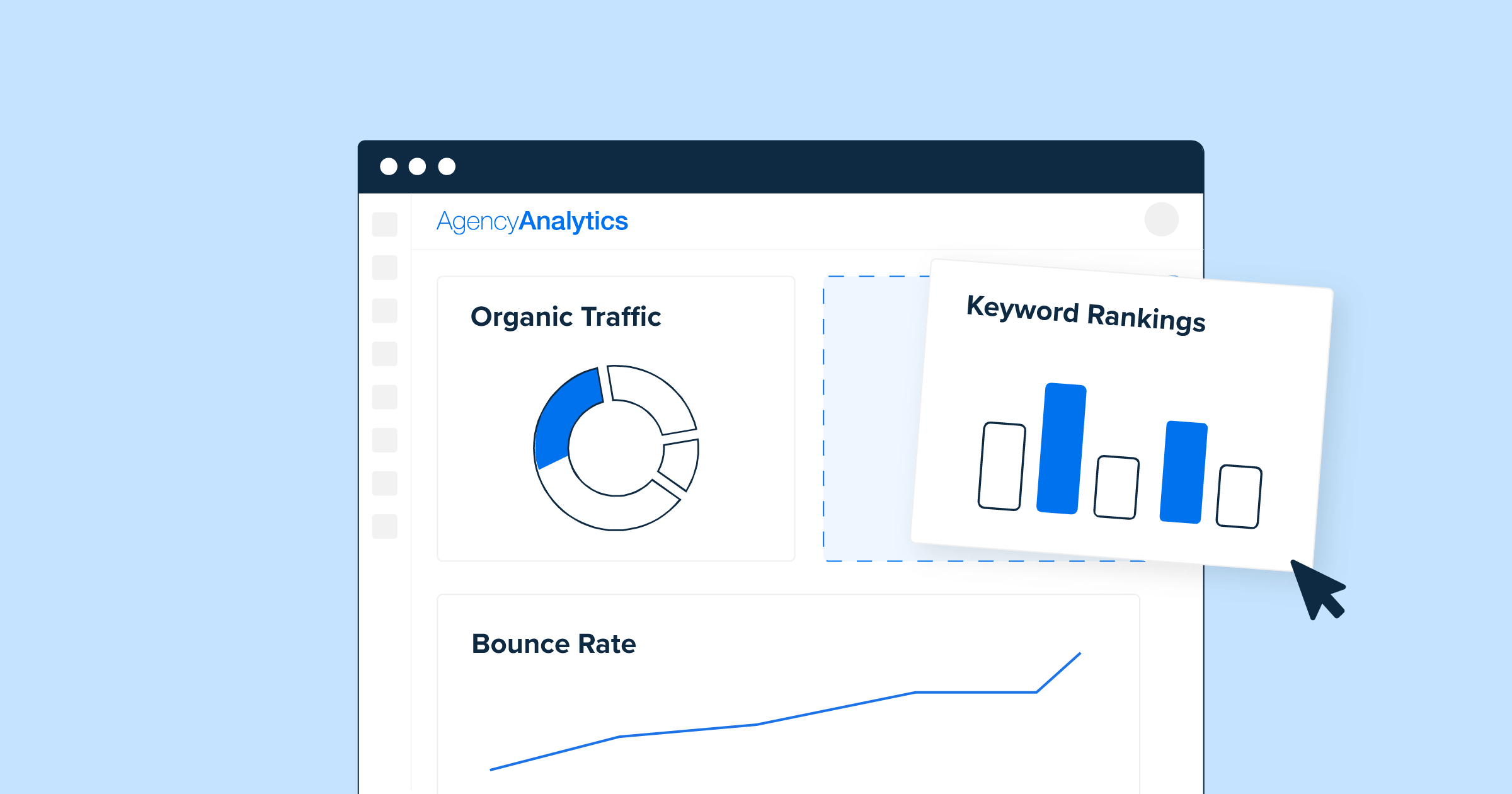
Task: Select the Organic Traffic widget card
Action: coord(616,418)
